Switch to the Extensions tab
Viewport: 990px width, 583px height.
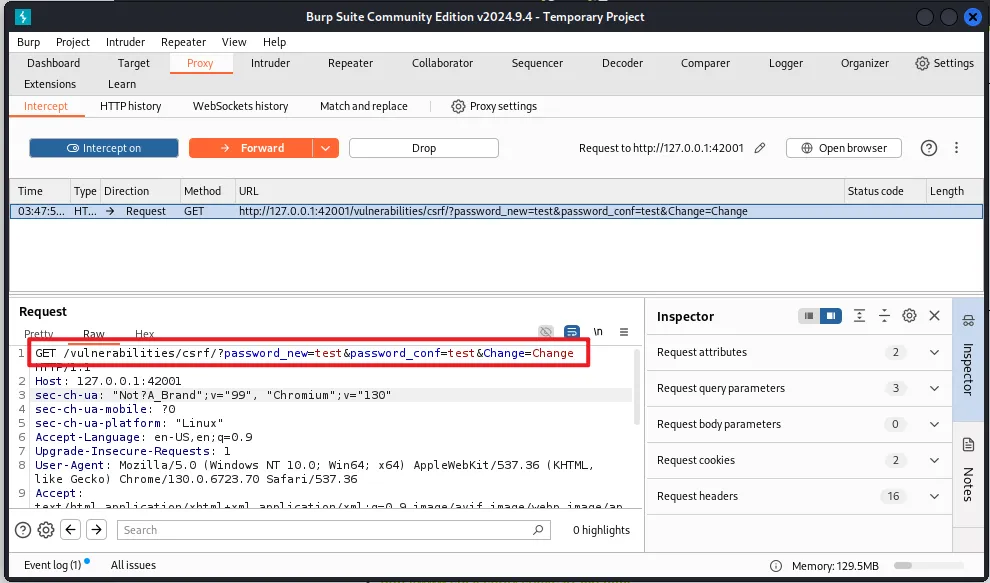point(50,84)
